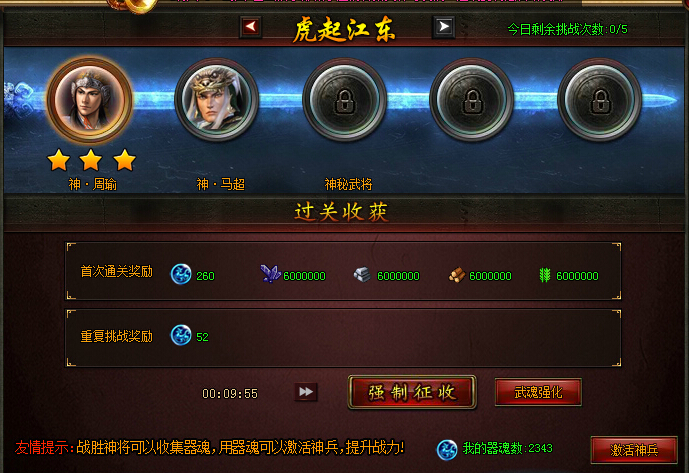Click the fast-forward cooldown button
The height and width of the screenshot is (473, 689).
306,392
